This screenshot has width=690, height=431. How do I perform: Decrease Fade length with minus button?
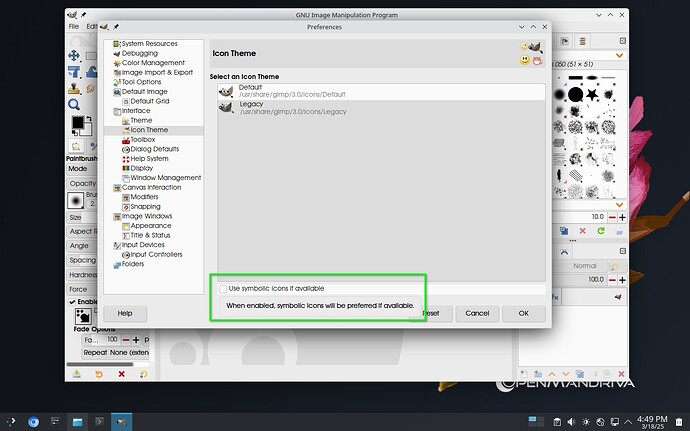coord(126,340)
